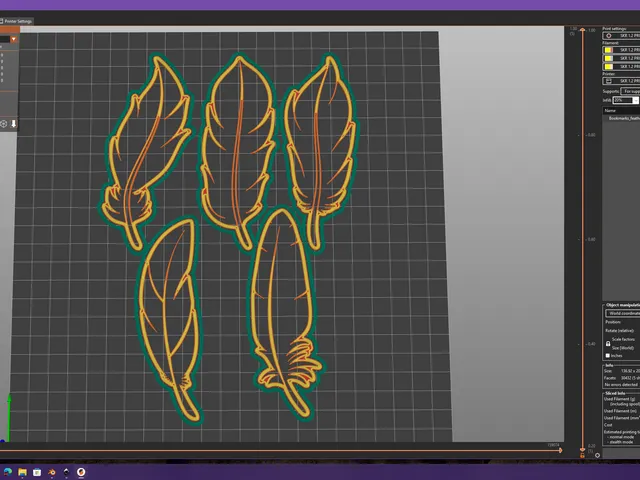Click first filament color swatch

pos(608,50)
